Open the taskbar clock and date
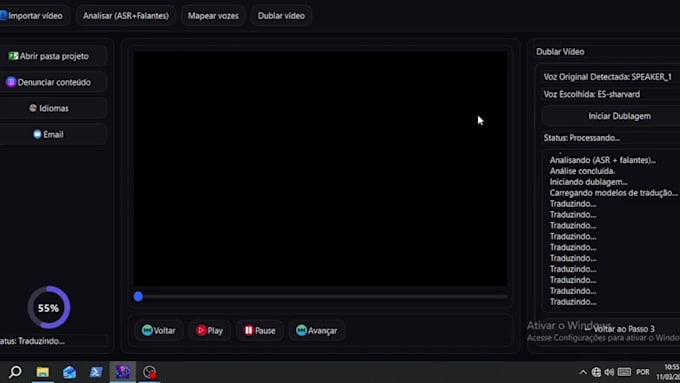680x383 pixels. 669,372
